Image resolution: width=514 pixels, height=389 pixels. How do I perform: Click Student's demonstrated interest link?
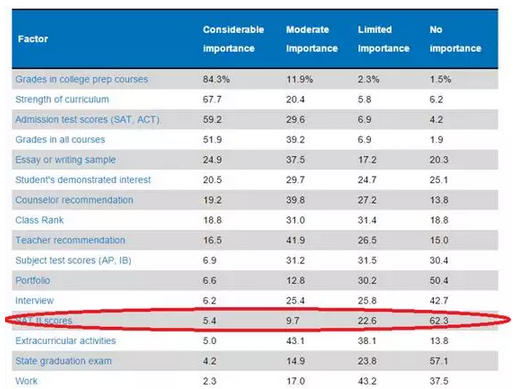83,180
